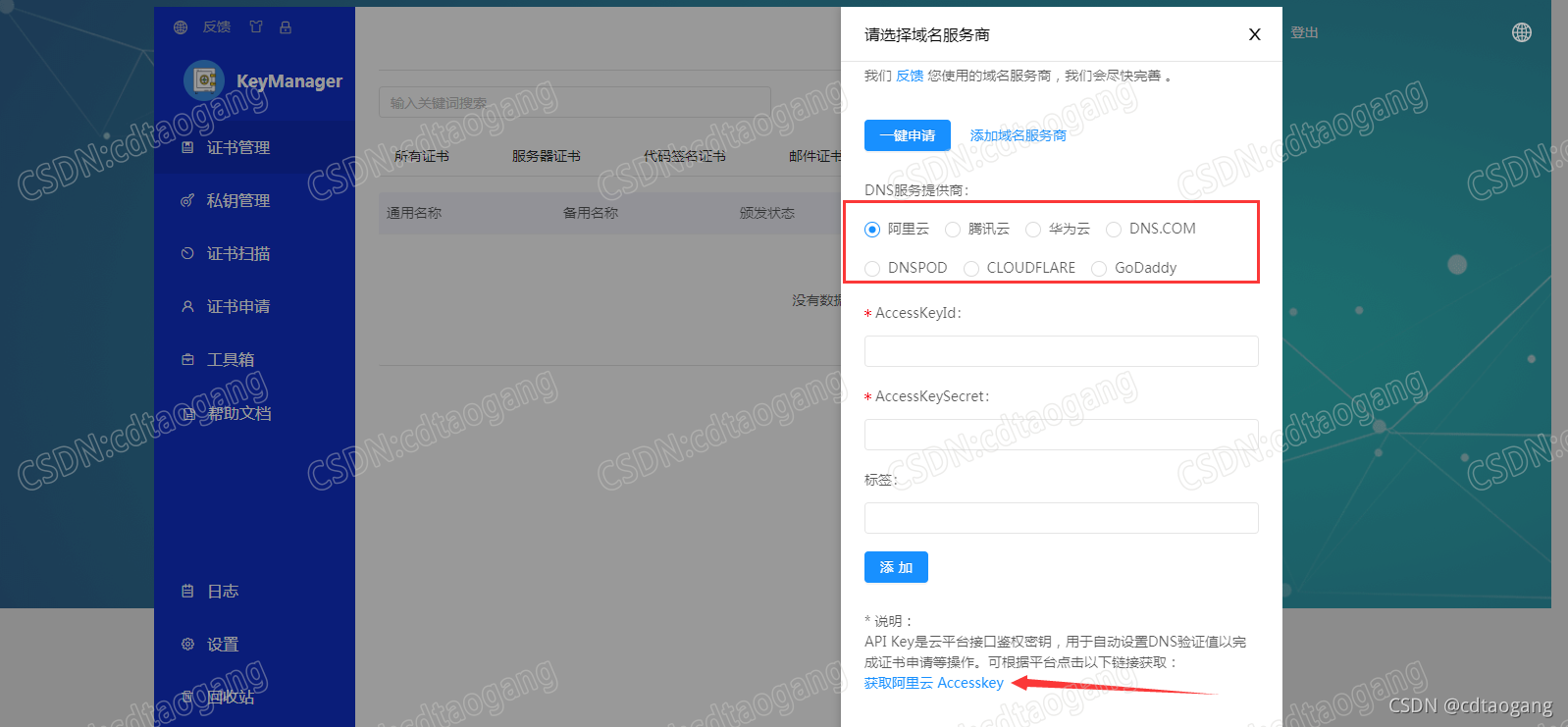Focus the 标签 input field
Screen dimensions: 1568x727
point(1062,518)
